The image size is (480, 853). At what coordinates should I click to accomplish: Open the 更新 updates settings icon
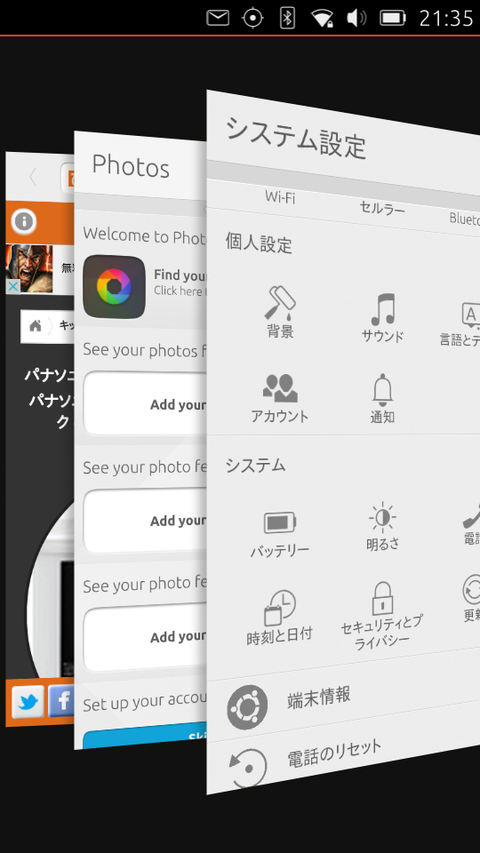pos(471,598)
